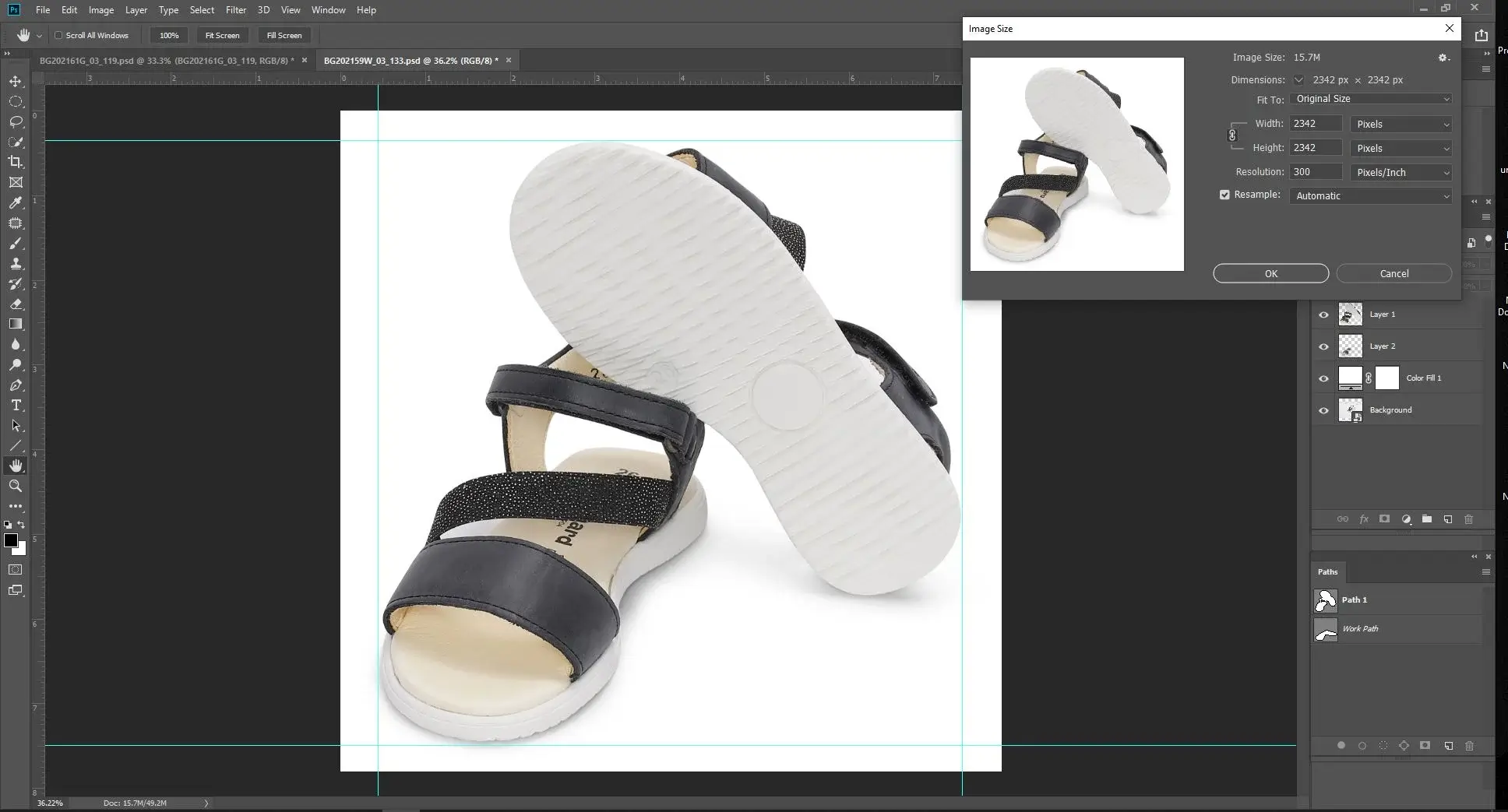
Task: Select the Brush tool
Action: click(16, 243)
